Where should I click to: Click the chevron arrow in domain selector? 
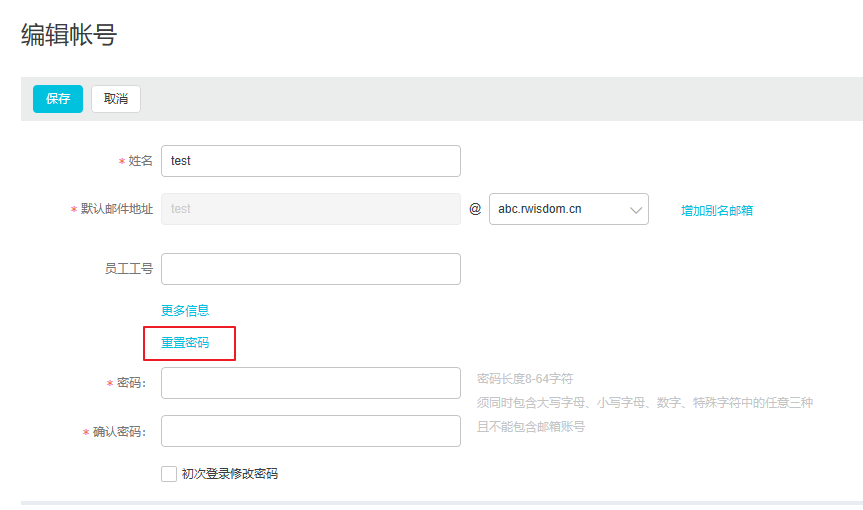coord(635,210)
